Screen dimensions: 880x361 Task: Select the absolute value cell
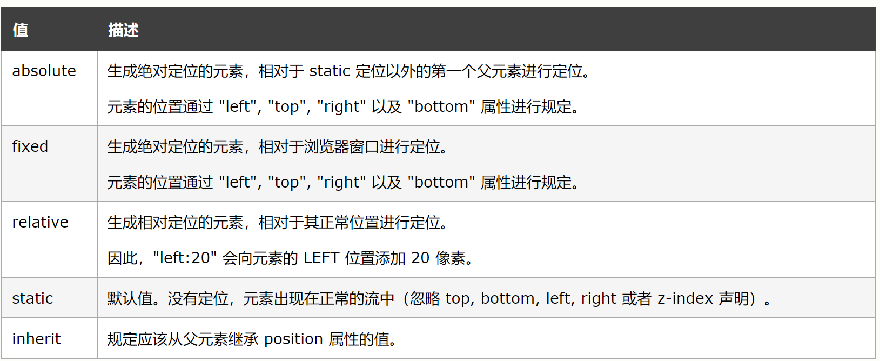click(44, 71)
